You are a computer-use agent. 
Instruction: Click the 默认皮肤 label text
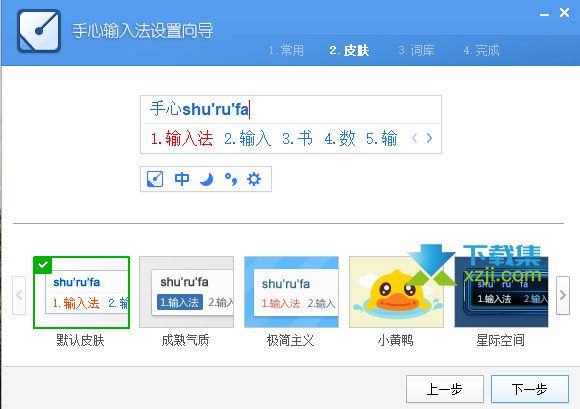pyautogui.click(x=80, y=340)
